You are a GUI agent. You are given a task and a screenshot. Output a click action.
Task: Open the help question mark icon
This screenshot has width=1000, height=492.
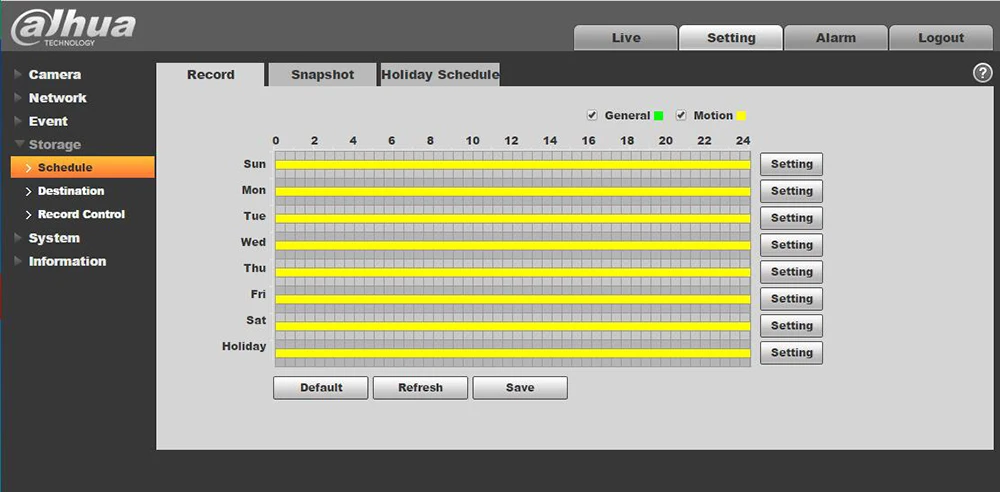(982, 73)
